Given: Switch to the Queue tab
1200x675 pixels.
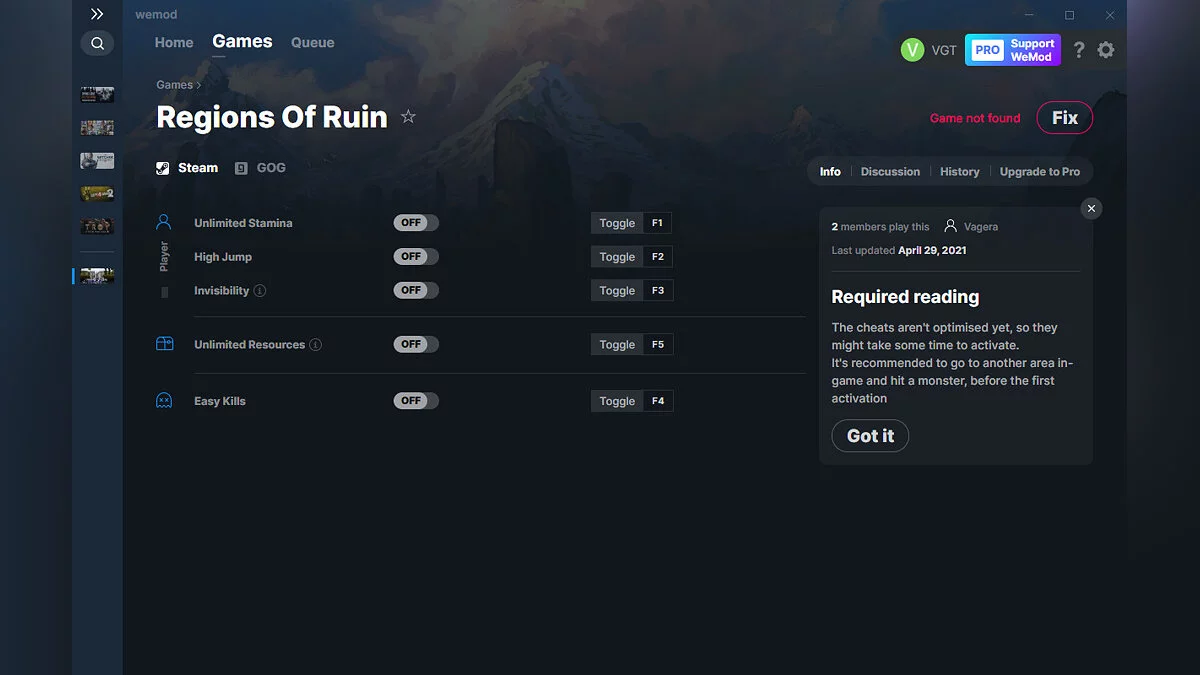Looking at the screenshot, I should 313,43.
